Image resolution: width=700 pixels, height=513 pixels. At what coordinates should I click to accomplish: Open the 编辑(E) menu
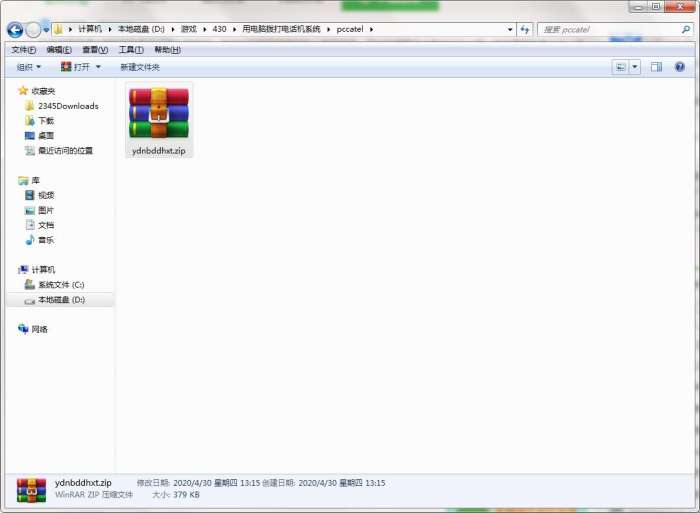[x=59, y=50]
